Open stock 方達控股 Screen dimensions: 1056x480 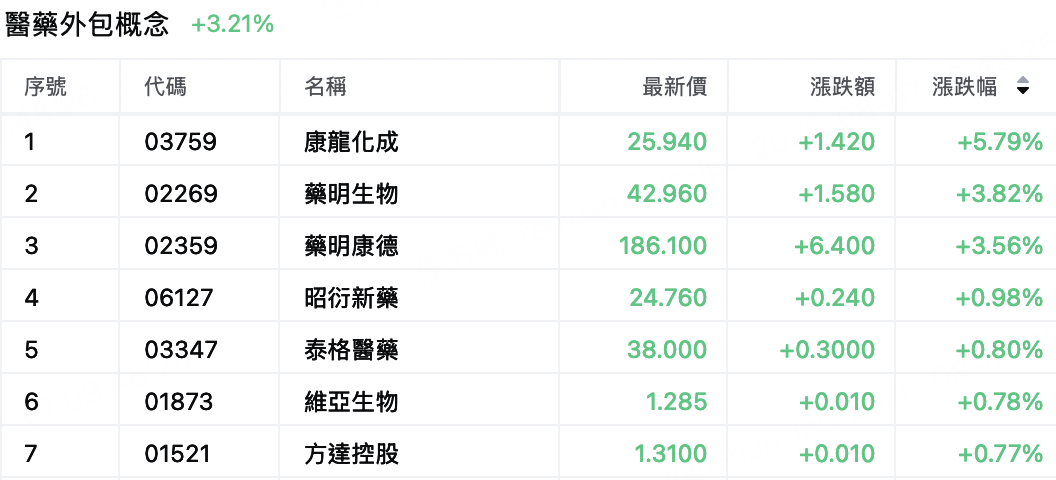click(351, 454)
